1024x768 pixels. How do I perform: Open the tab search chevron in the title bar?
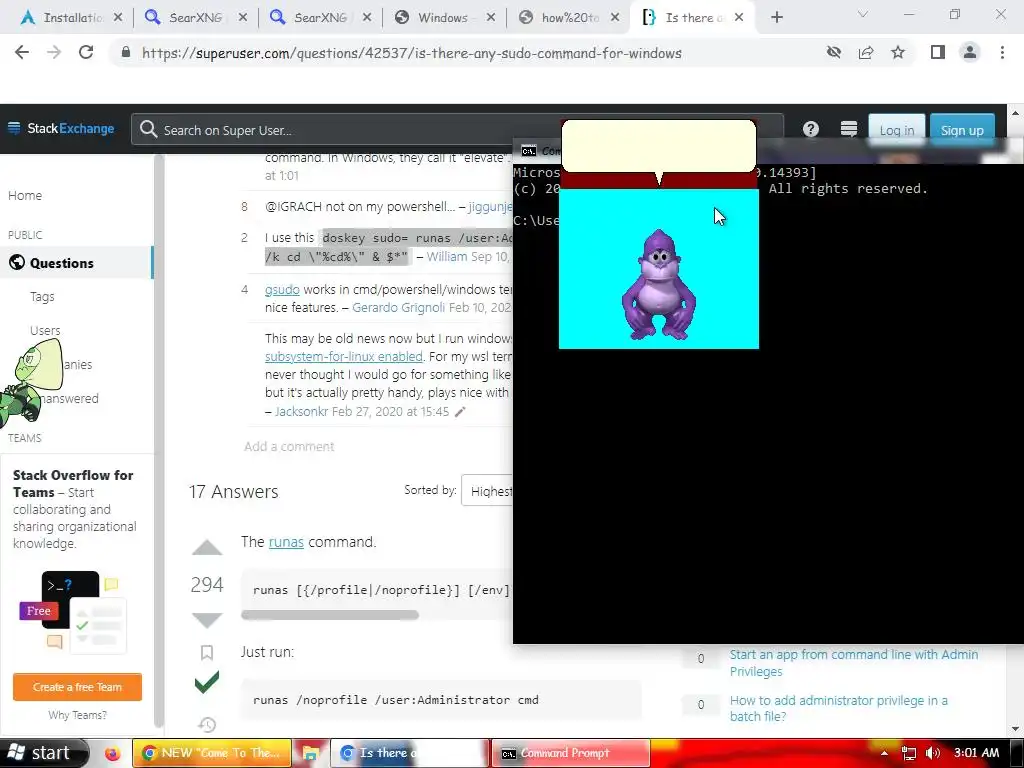pos(863,15)
